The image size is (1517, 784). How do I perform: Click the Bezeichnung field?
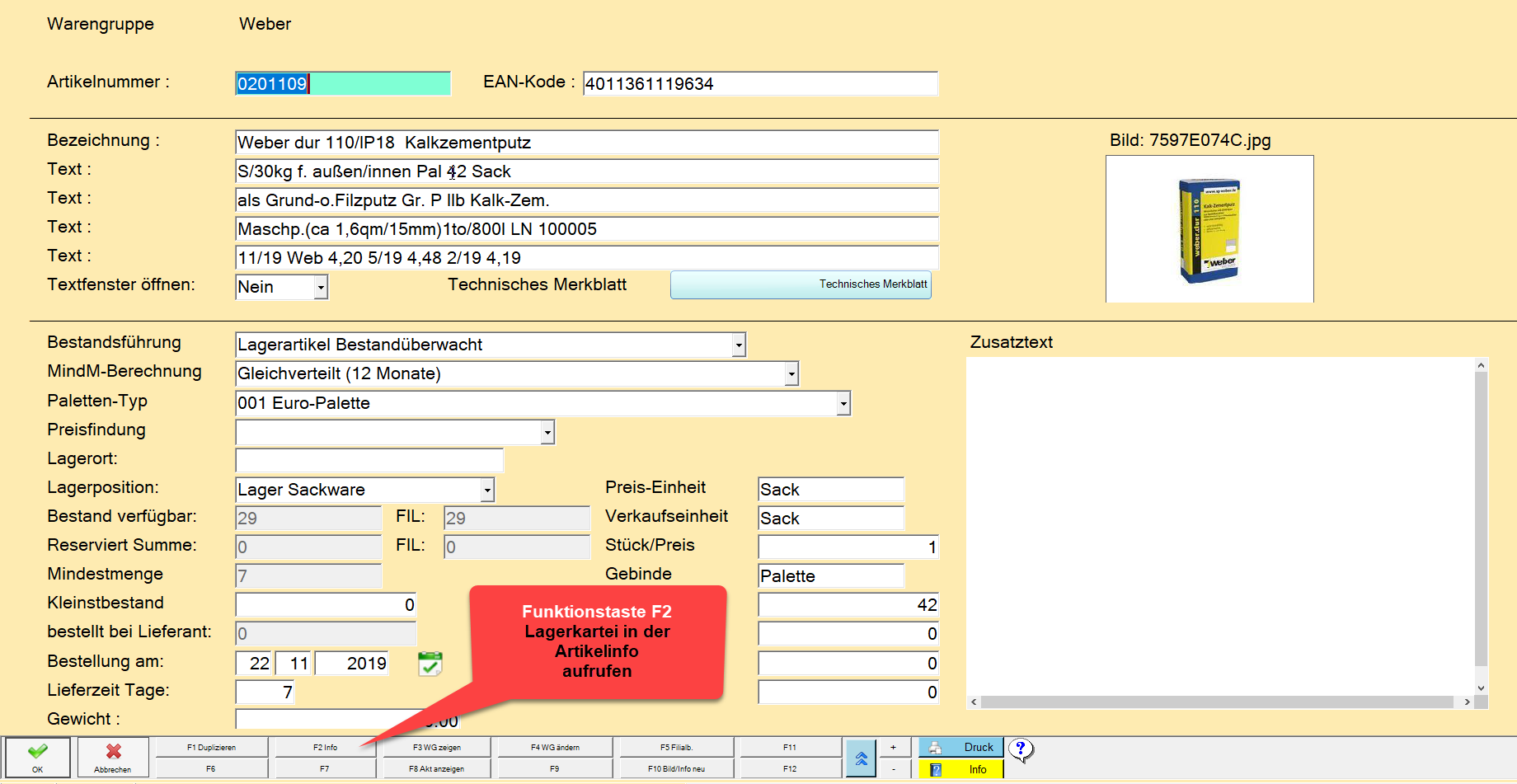[x=587, y=142]
